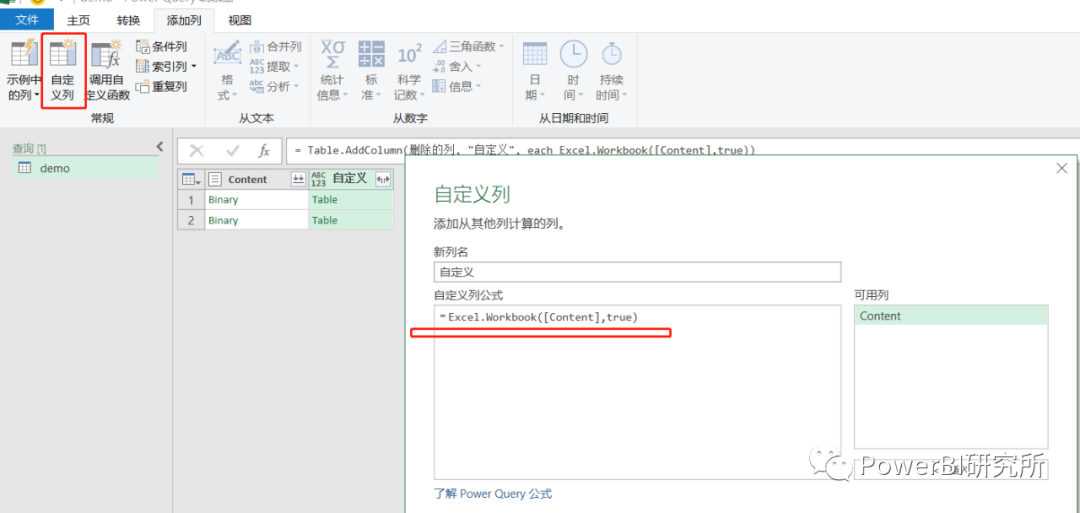Image resolution: width=1080 pixels, height=513 pixels.
Task: Open the 时间 clock menu
Action: pos(573,70)
